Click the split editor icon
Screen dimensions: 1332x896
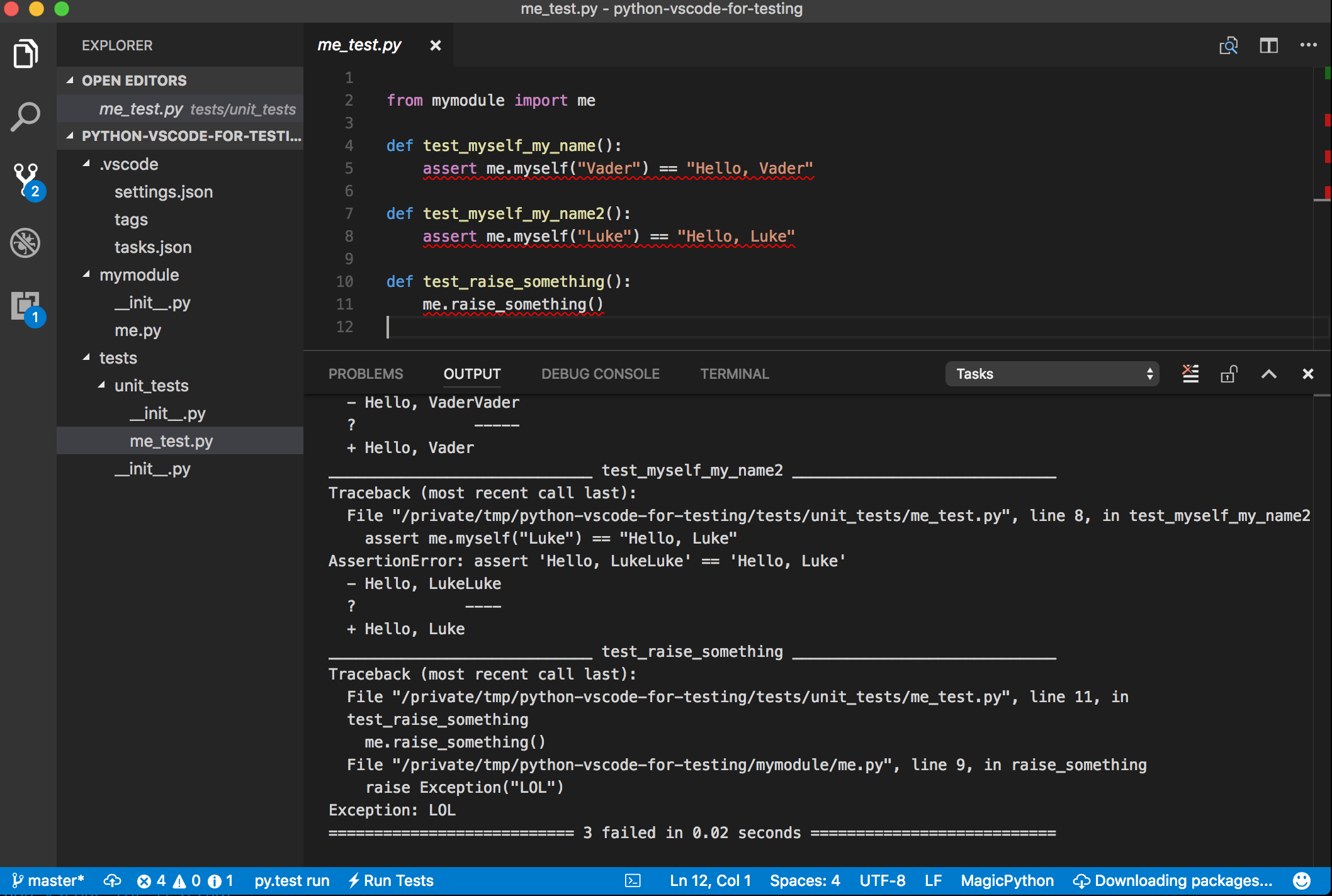point(1268,45)
